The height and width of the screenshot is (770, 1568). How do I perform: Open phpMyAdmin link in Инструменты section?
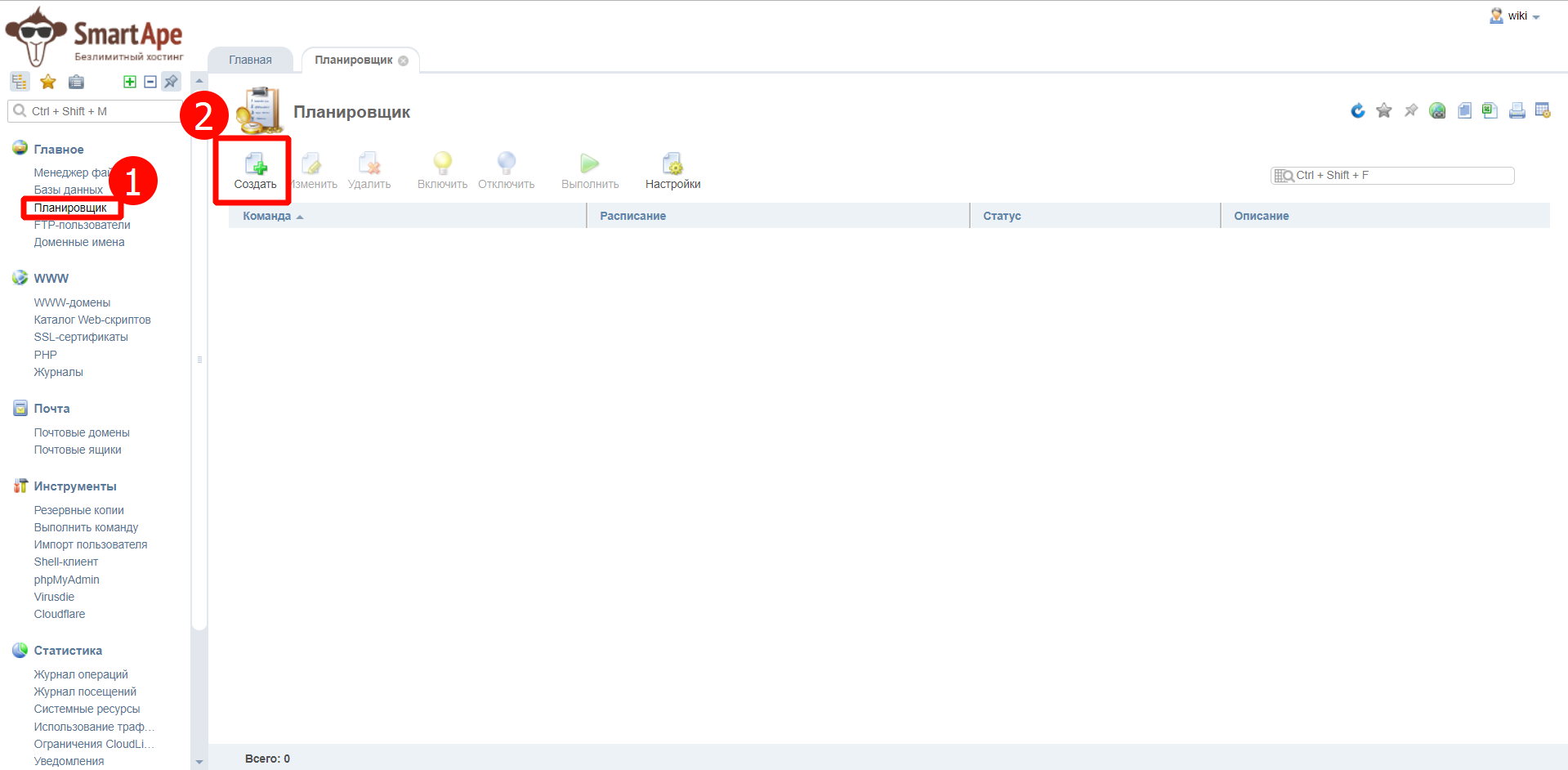tap(66, 580)
